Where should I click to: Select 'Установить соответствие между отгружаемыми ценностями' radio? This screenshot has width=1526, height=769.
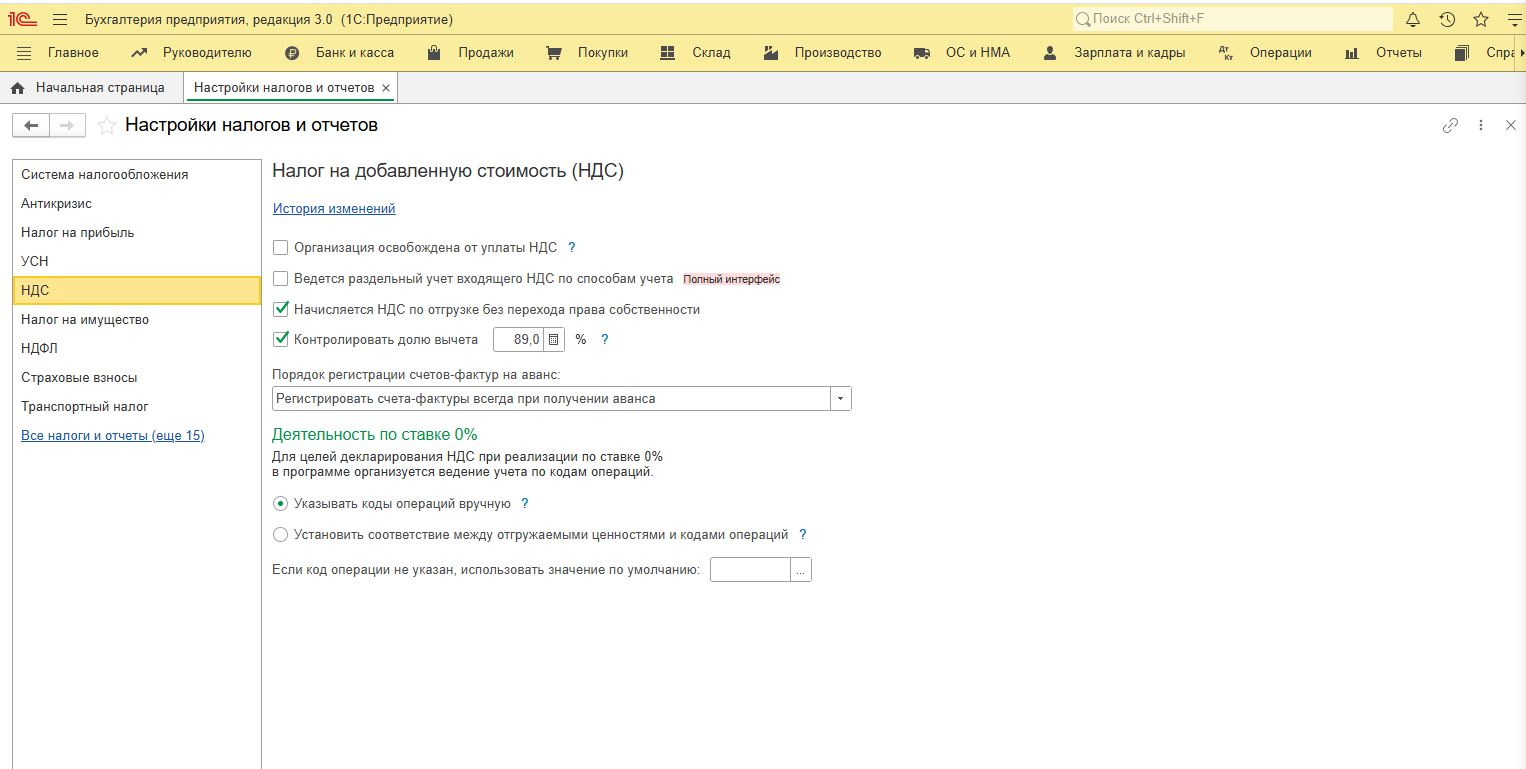pyautogui.click(x=281, y=535)
